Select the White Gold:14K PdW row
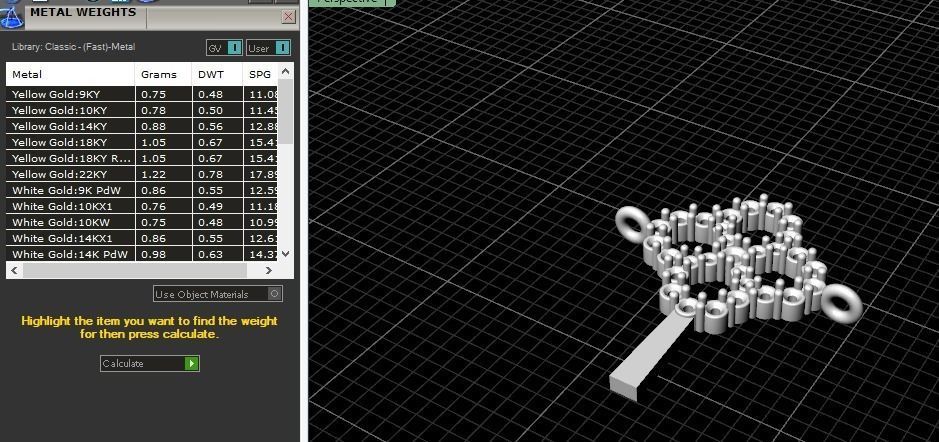The image size is (939, 442). click(x=143, y=254)
